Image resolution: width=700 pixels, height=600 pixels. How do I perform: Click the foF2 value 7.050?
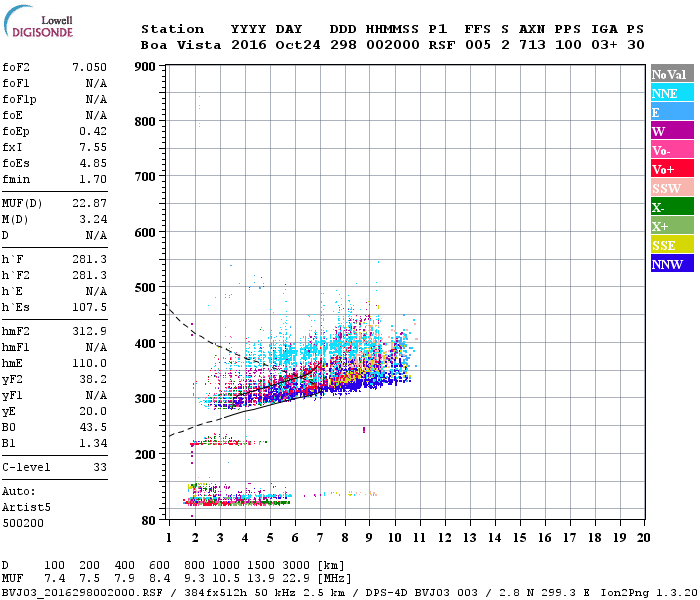point(89,67)
